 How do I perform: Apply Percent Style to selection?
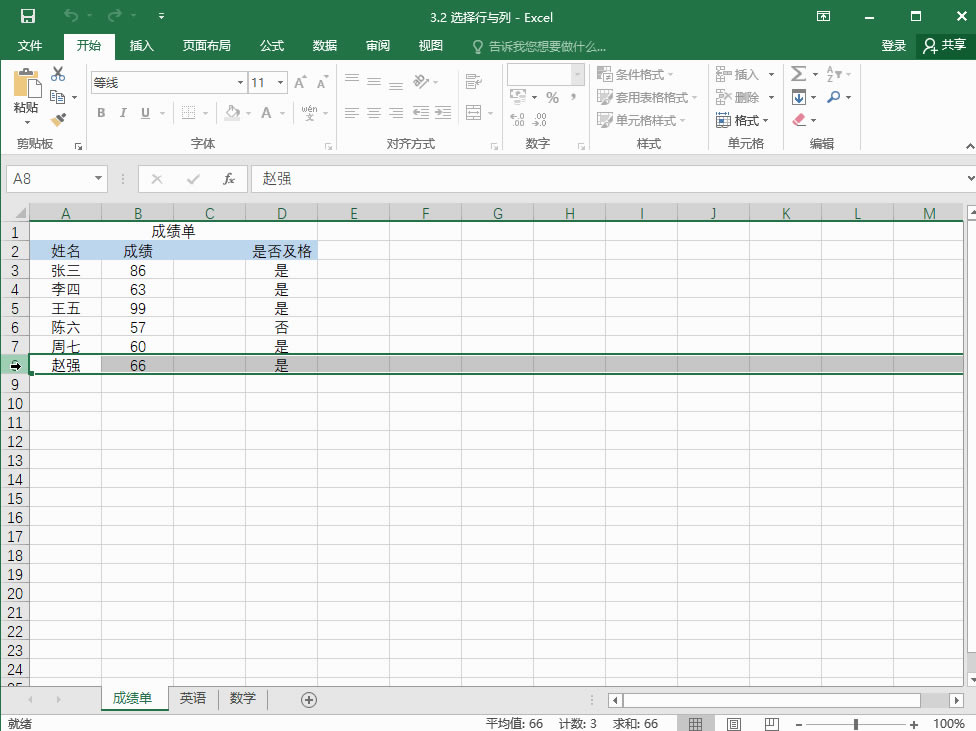click(x=553, y=97)
